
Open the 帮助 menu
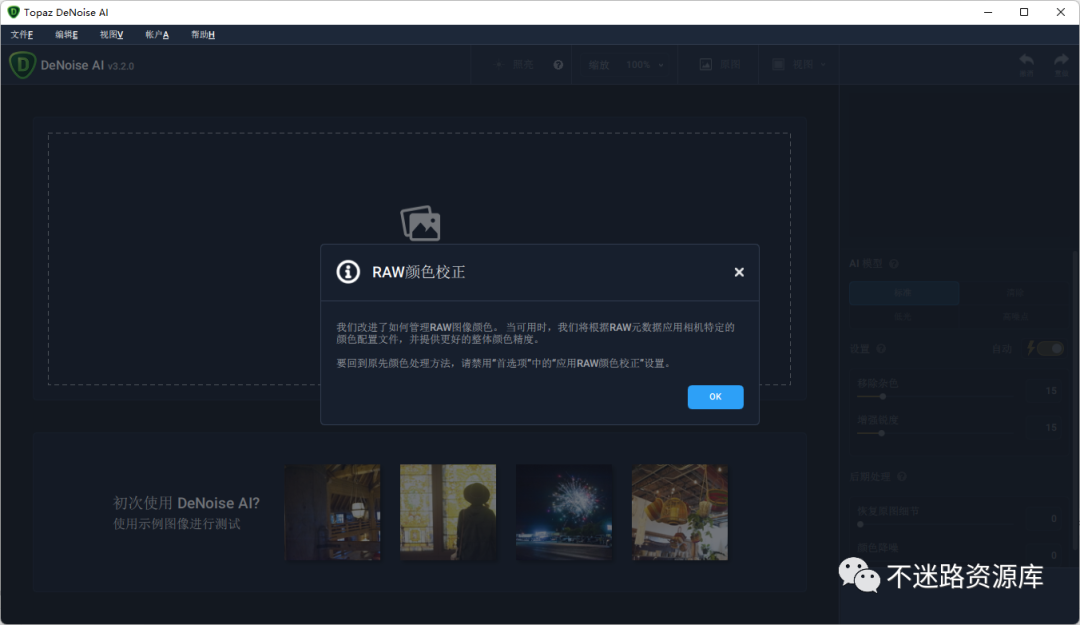click(x=203, y=34)
